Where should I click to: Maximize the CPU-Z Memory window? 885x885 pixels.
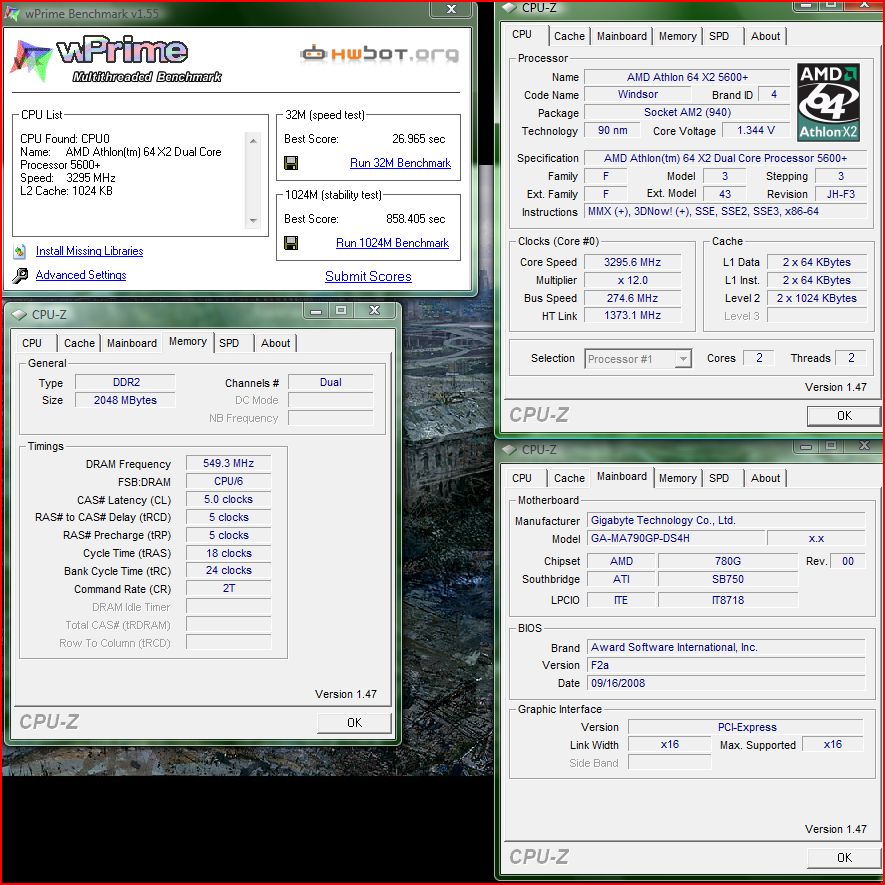(x=340, y=310)
